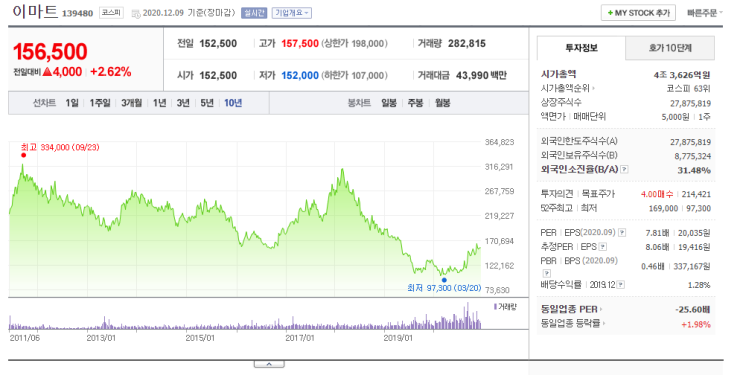743x375 pixels.
Task: Click the red 고가 value 157,500
Action: [300, 44]
